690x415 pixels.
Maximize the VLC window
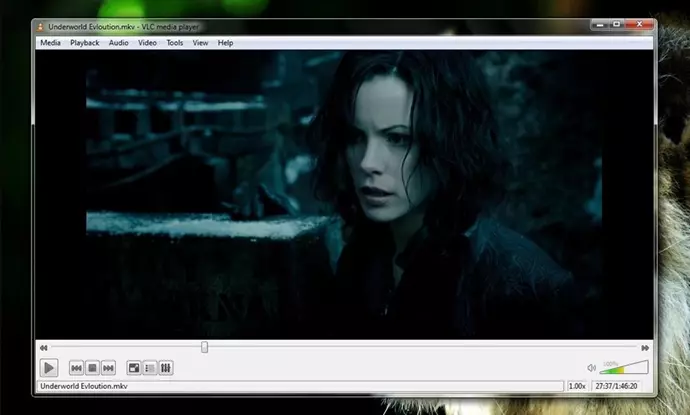click(616, 25)
